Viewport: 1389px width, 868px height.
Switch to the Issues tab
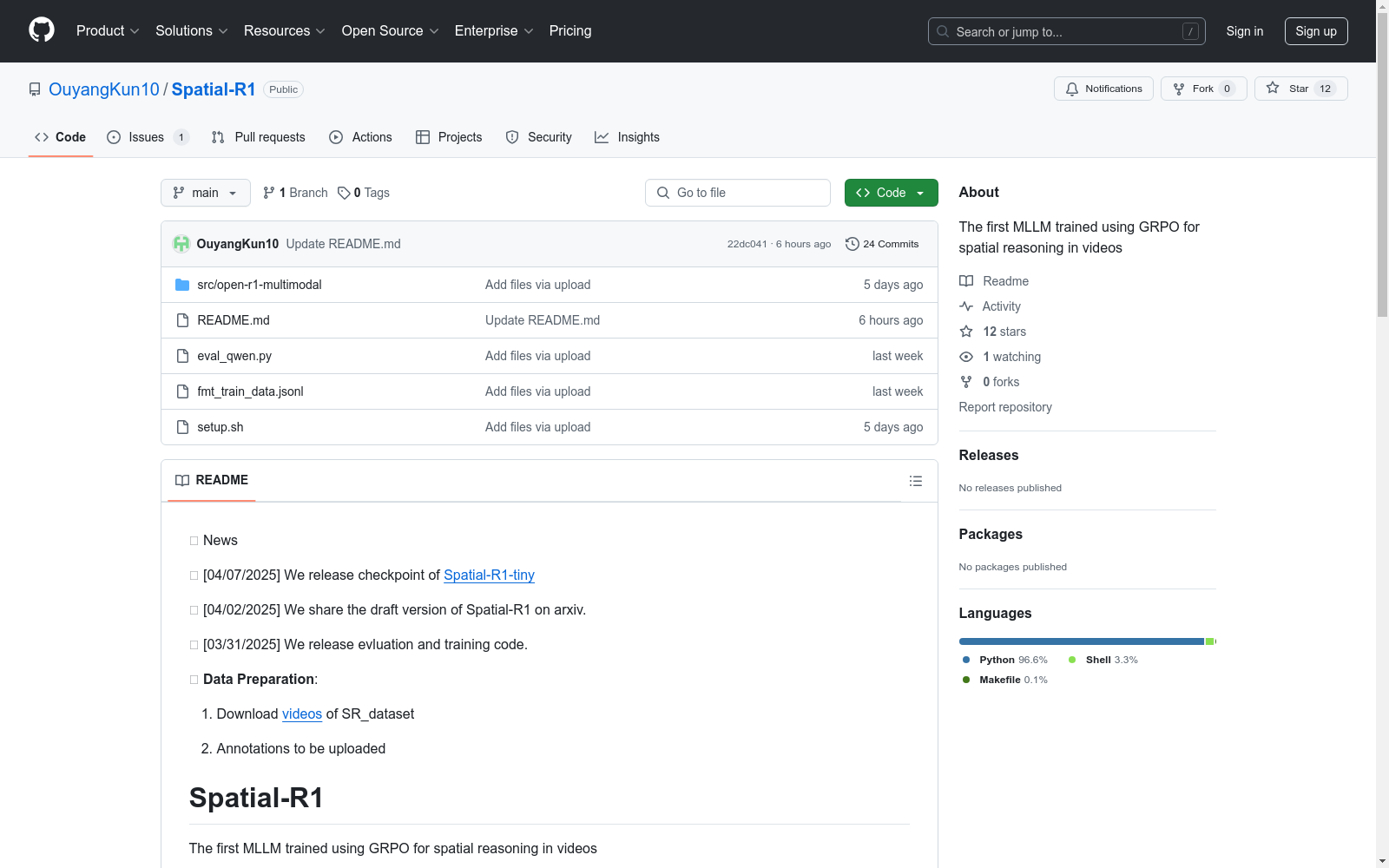(x=148, y=137)
